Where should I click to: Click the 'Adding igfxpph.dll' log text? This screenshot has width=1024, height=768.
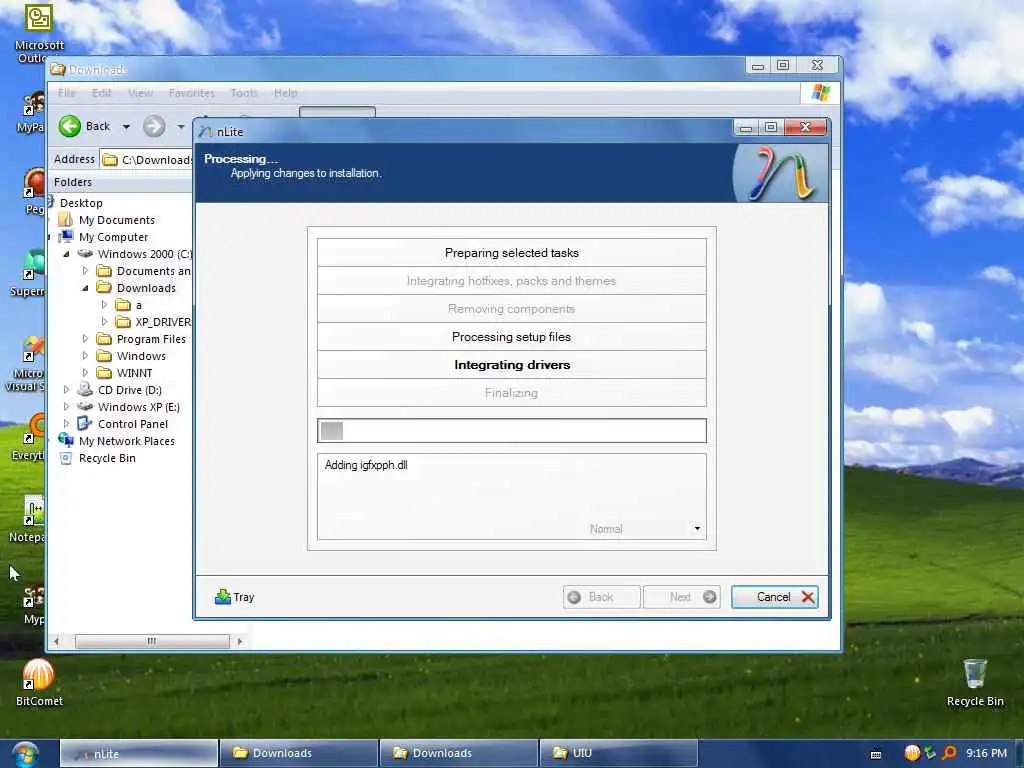coord(366,465)
